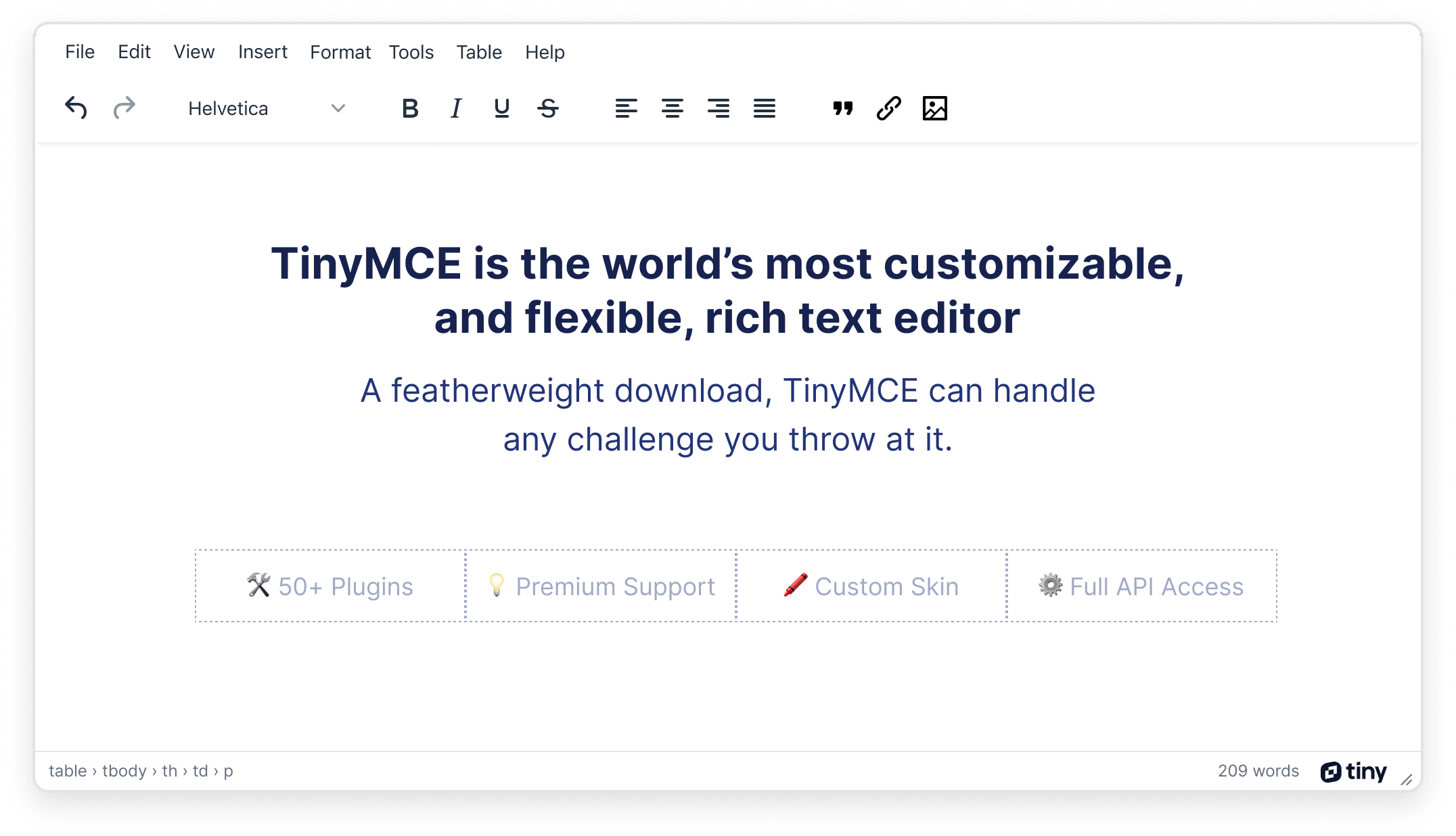Insert or edit a link
This screenshot has height=836, width=1456.
click(889, 108)
